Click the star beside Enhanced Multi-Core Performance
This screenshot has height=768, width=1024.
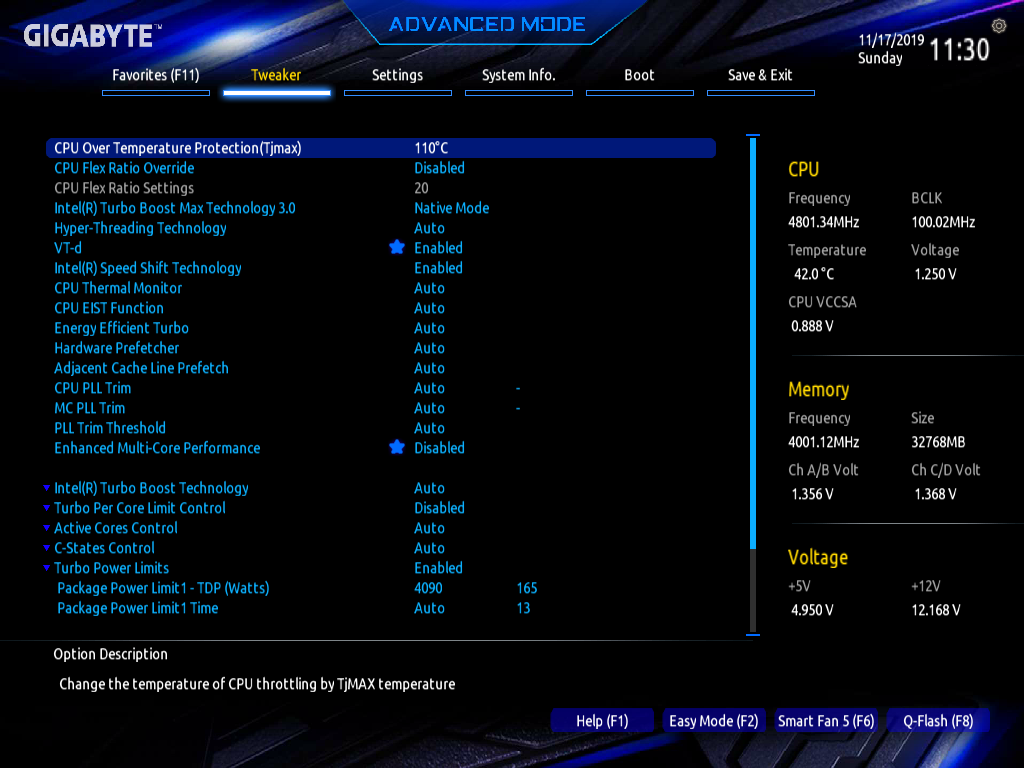(396, 447)
